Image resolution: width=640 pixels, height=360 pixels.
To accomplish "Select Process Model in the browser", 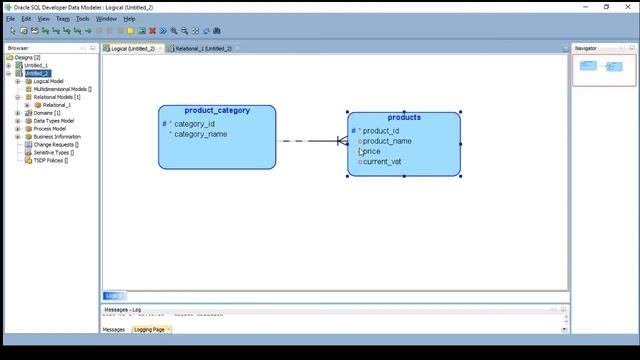I will [x=49, y=129].
